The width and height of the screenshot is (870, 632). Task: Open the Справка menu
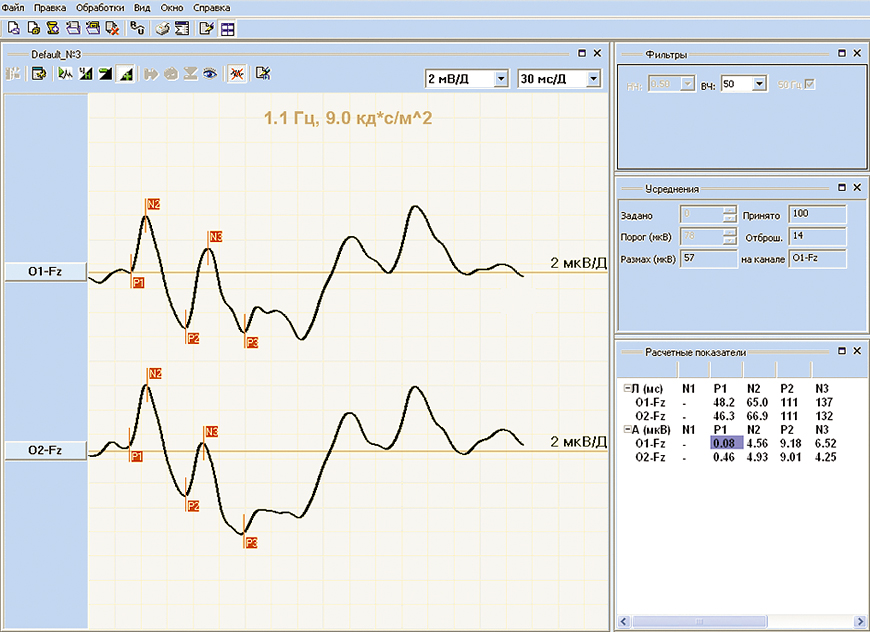[x=212, y=8]
